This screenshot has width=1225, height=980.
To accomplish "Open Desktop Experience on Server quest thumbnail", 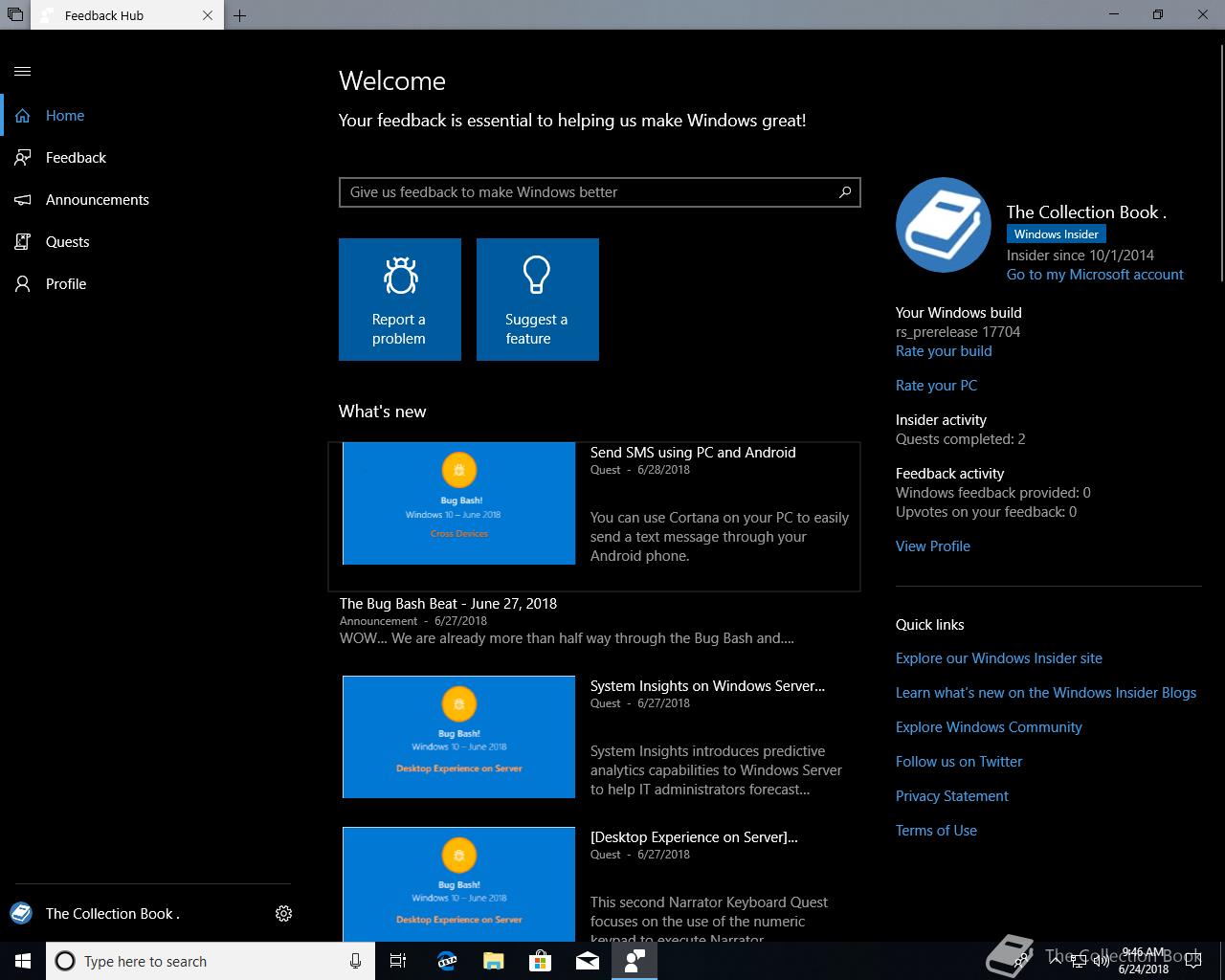I will [x=459, y=884].
